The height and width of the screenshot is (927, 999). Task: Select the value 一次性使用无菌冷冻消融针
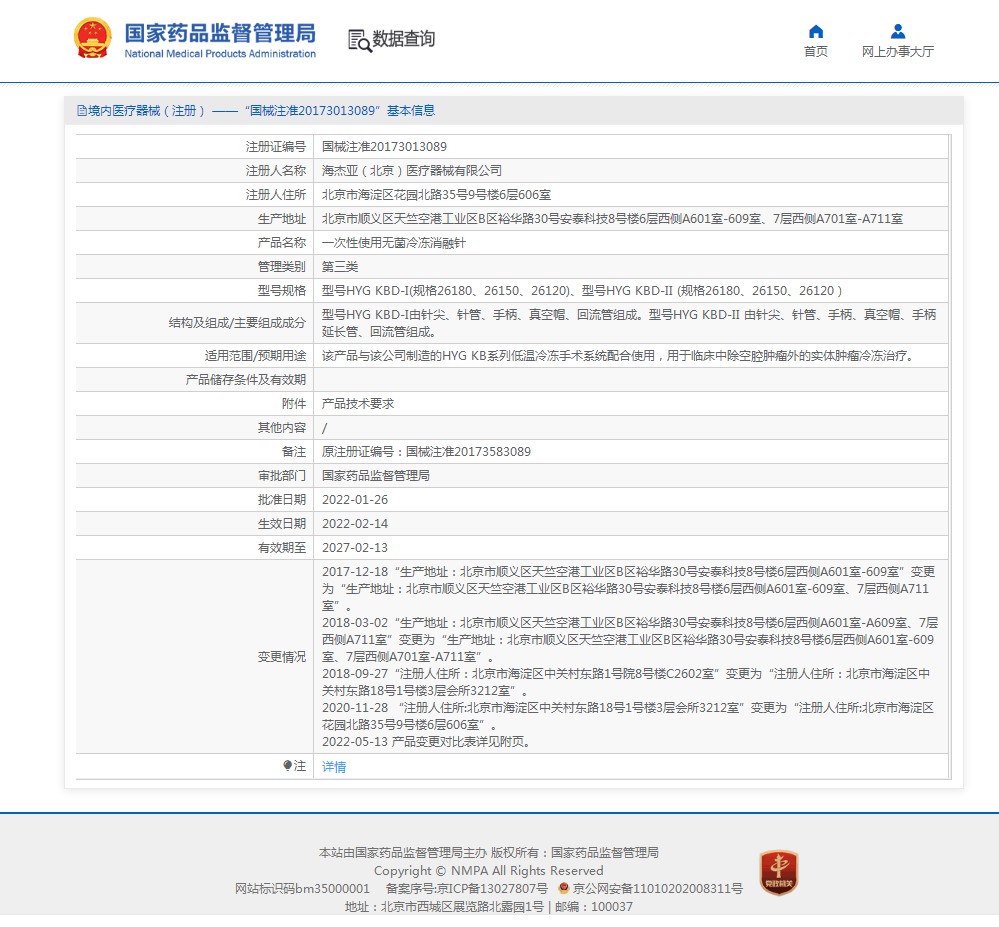394,243
